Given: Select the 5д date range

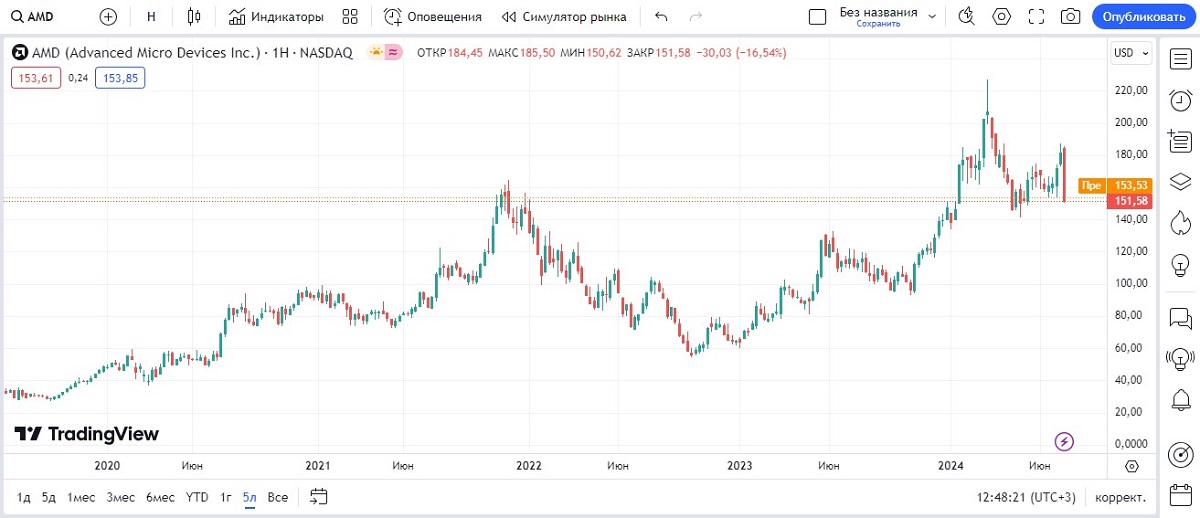Looking at the screenshot, I should [x=48, y=497].
